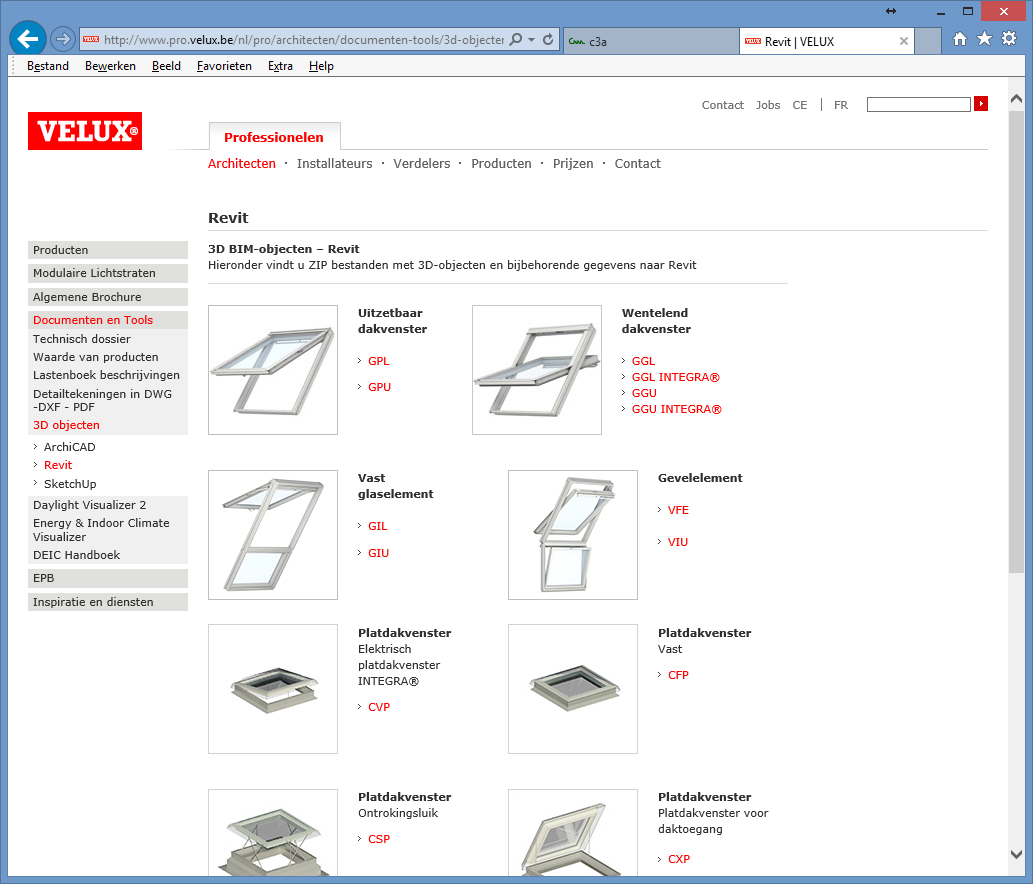Screen dimensions: 1033x884
Task: Refresh the page with reload icon
Action: click(x=548, y=40)
